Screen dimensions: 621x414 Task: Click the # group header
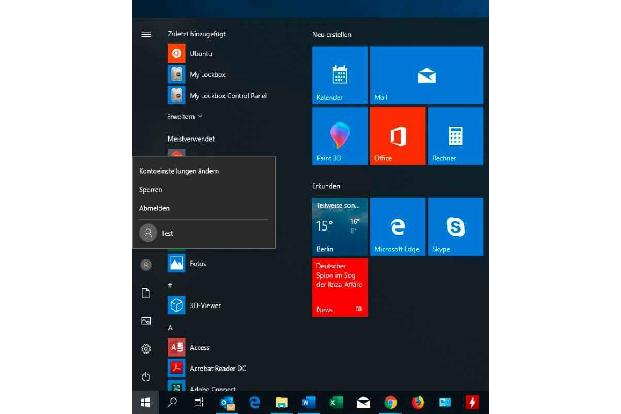[170, 285]
